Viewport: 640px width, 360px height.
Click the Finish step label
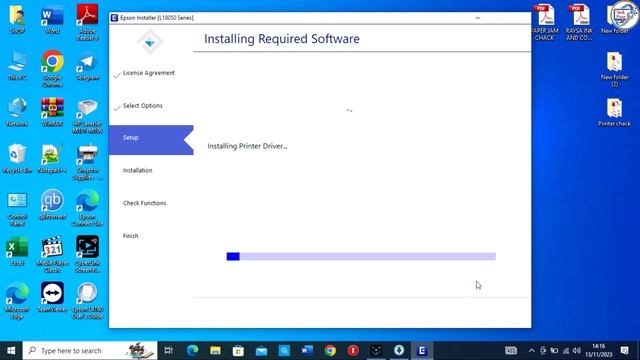point(131,236)
